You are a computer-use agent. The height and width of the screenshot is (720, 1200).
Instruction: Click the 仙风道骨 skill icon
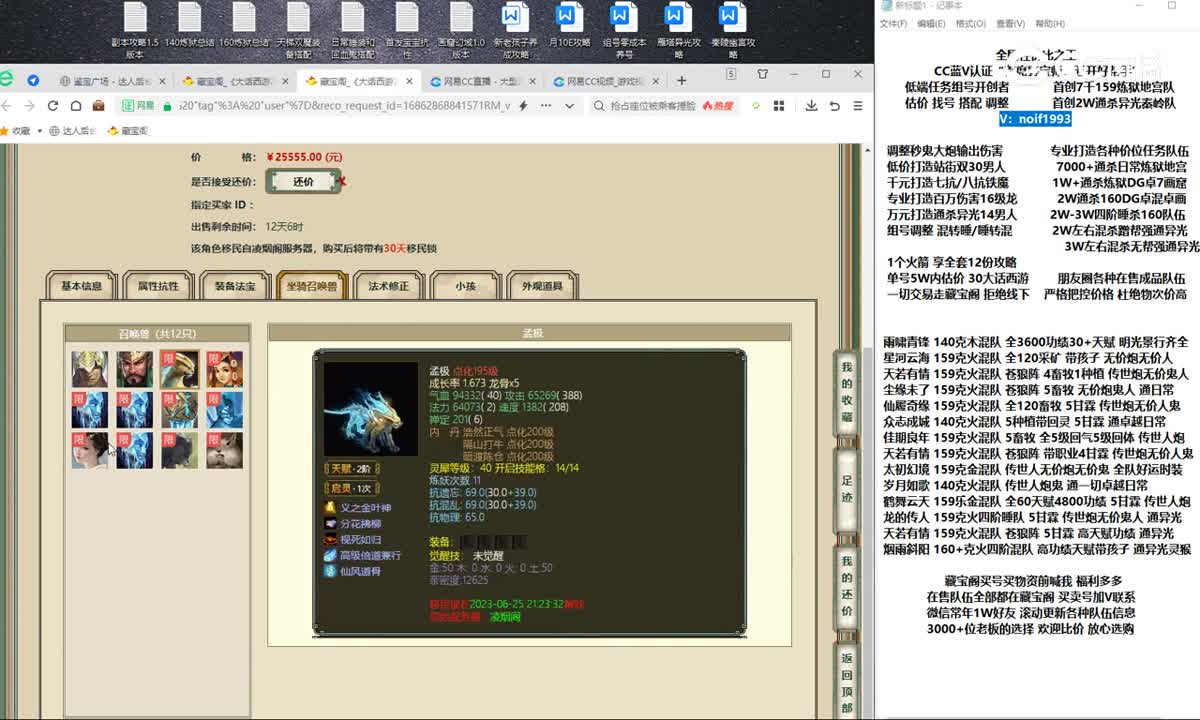(331, 571)
